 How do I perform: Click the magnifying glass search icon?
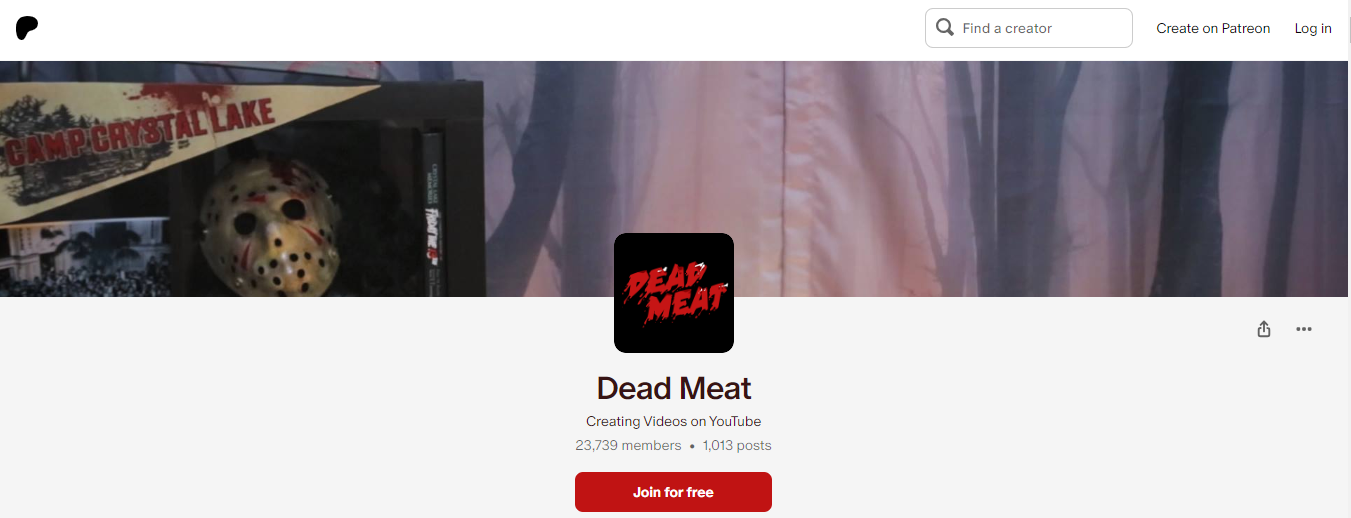click(x=944, y=28)
